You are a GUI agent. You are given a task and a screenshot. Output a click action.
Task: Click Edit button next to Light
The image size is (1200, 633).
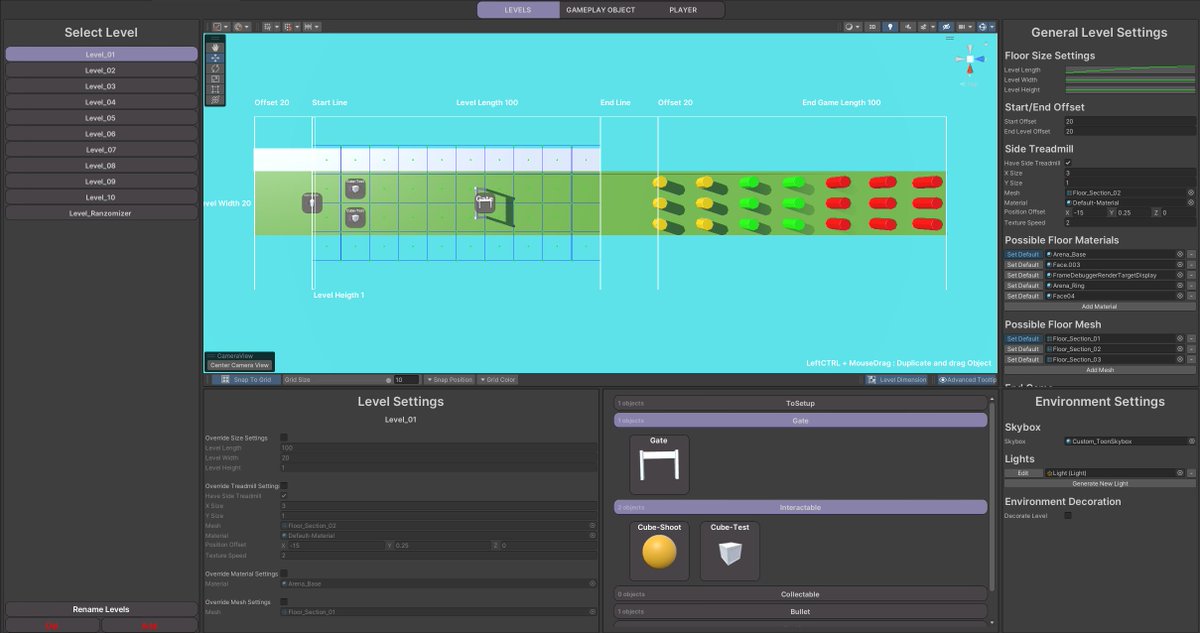coord(1023,473)
